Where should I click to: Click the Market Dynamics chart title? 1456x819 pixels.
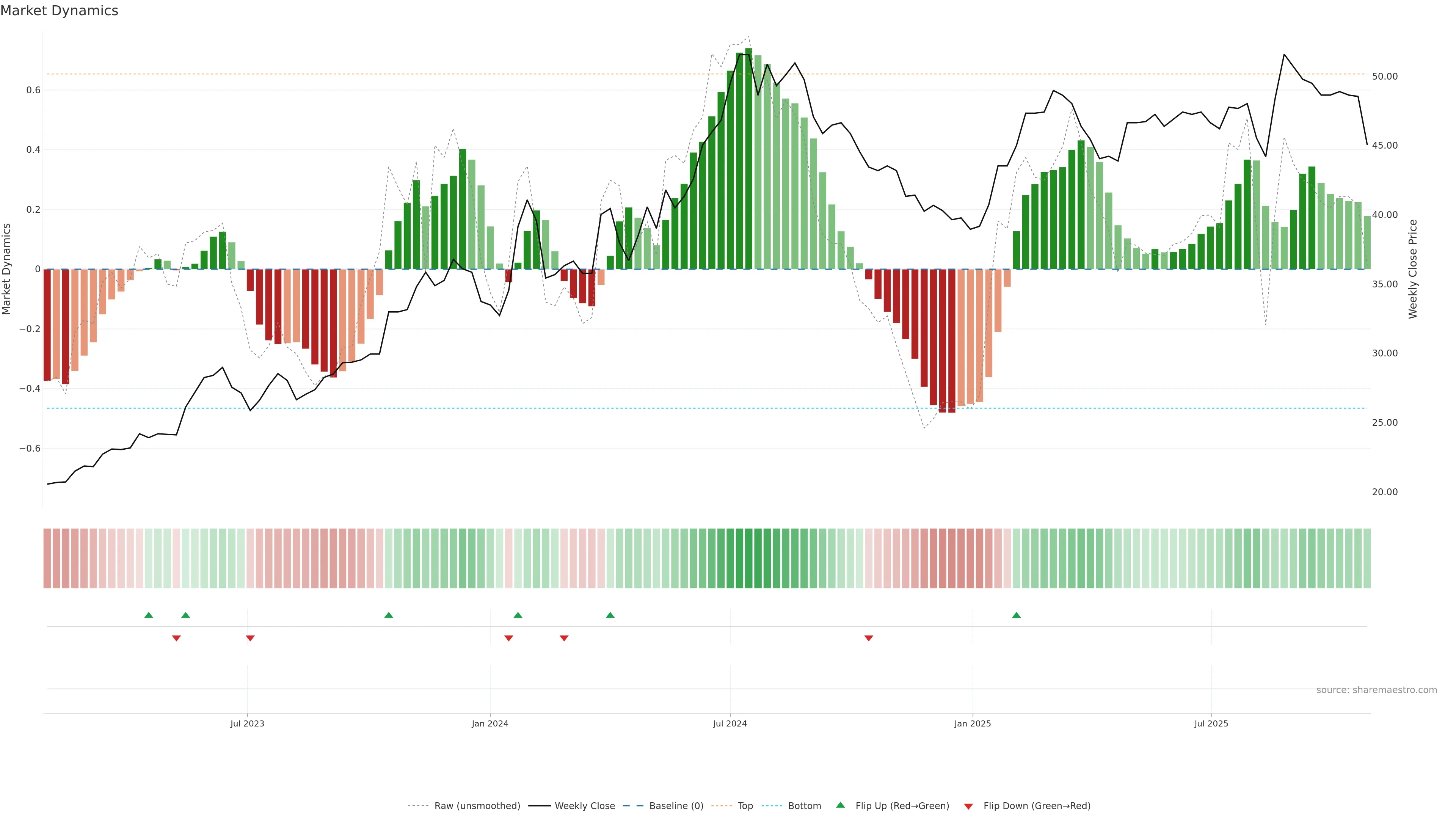pos(60,11)
